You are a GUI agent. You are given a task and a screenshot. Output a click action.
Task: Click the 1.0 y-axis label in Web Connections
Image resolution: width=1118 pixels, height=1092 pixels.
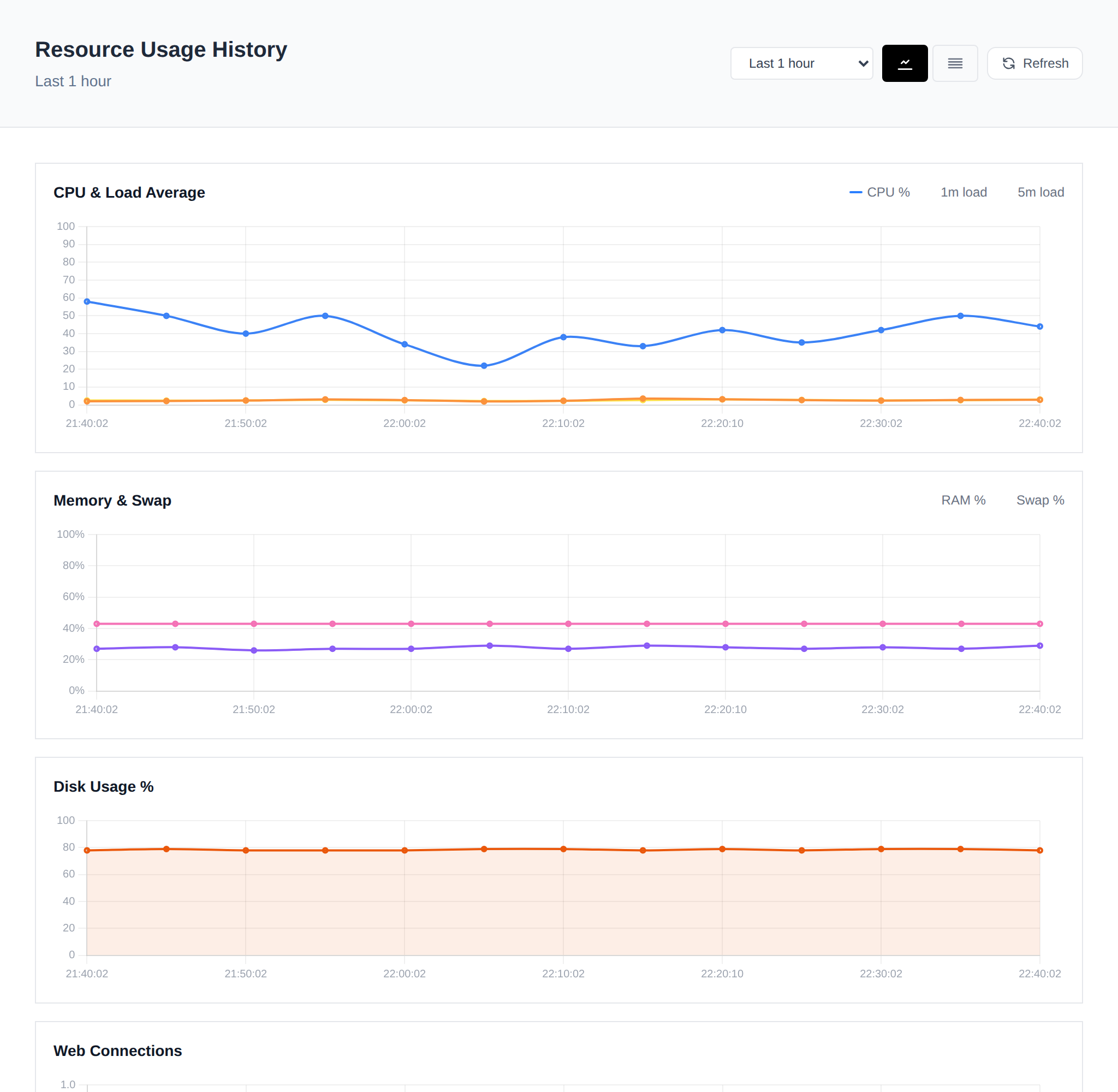(68, 1084)
